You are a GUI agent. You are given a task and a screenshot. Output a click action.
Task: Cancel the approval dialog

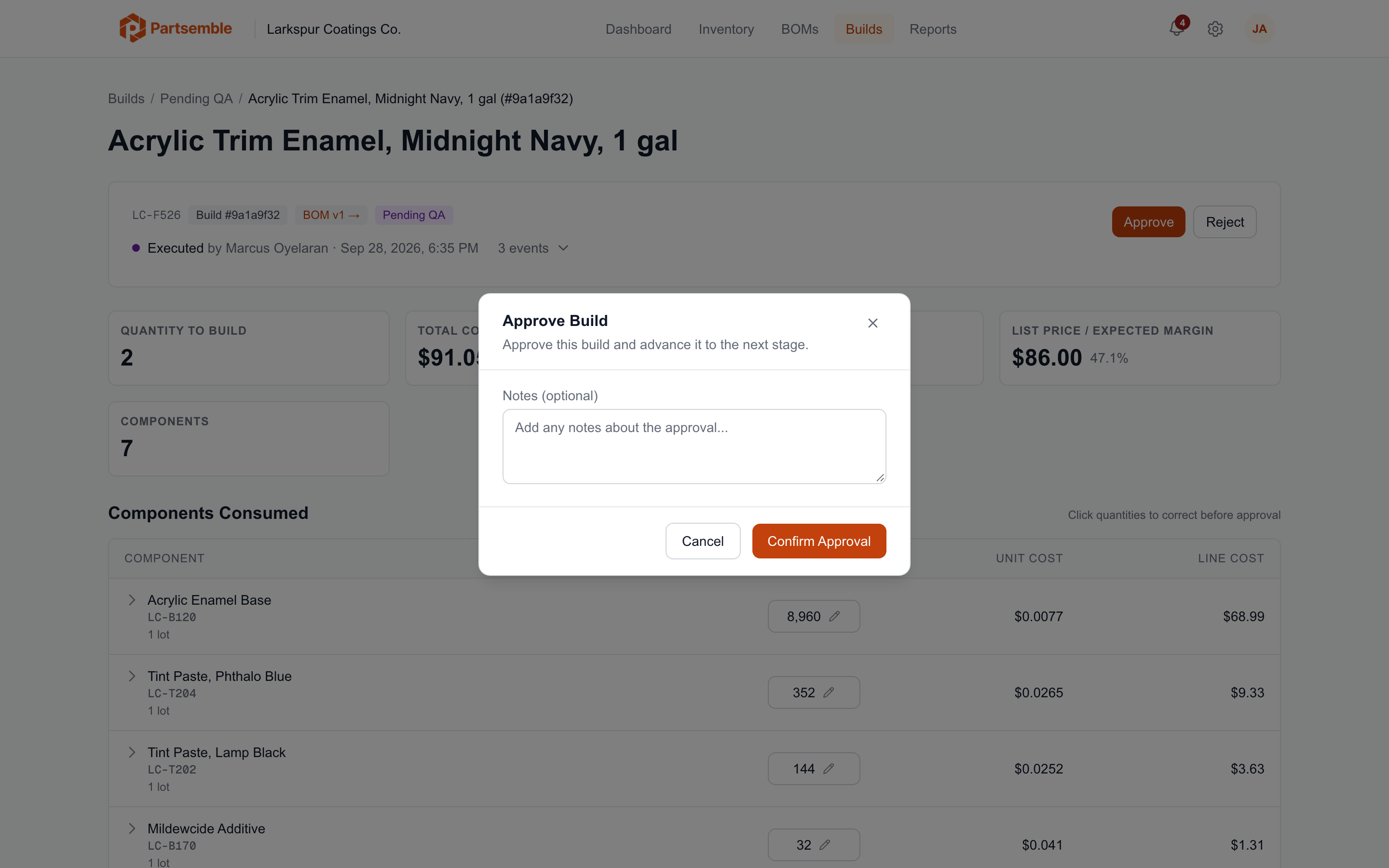703,542
